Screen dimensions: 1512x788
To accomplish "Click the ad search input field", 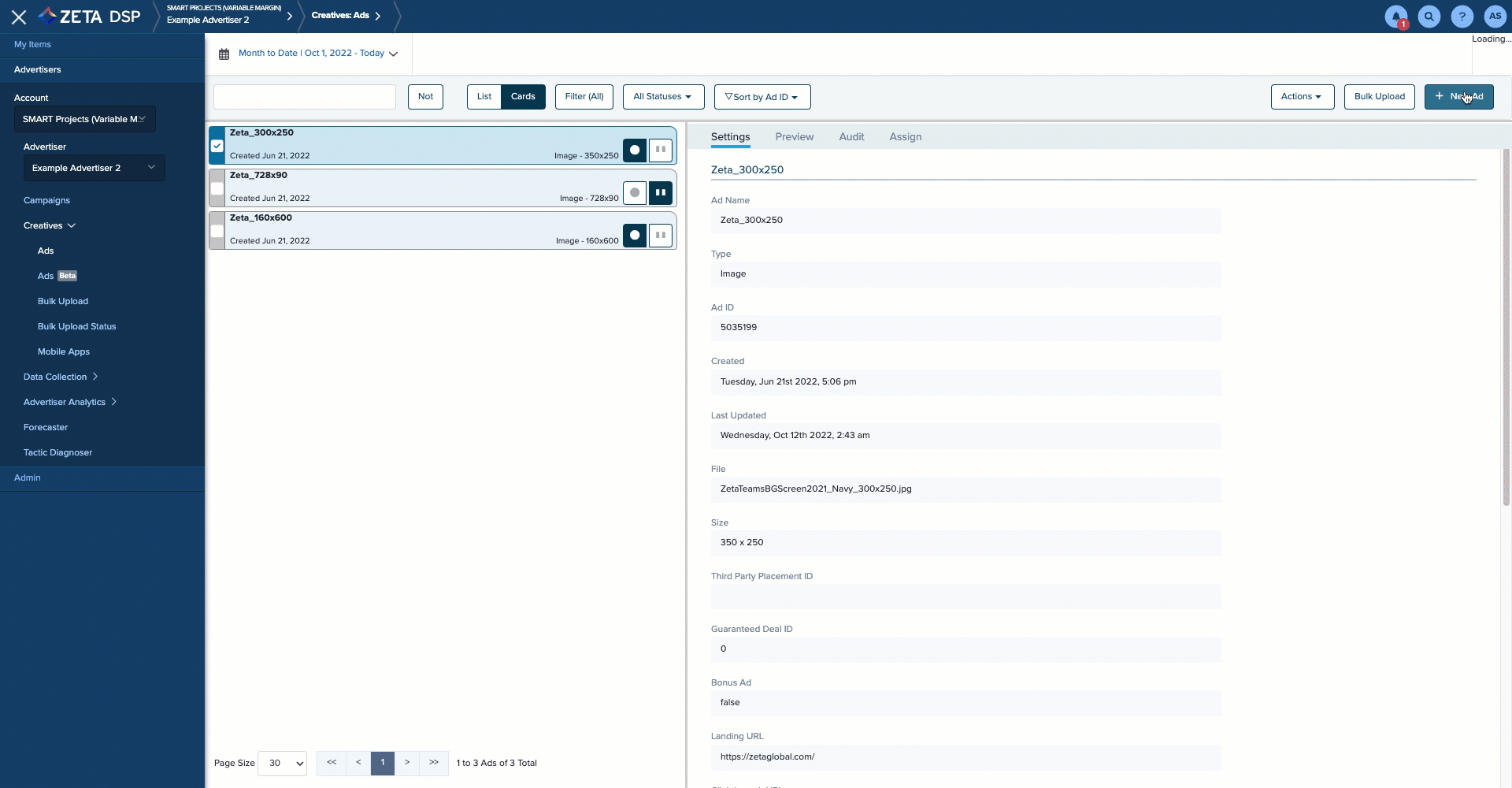I will pyautogui.click(x=305, y=97).
